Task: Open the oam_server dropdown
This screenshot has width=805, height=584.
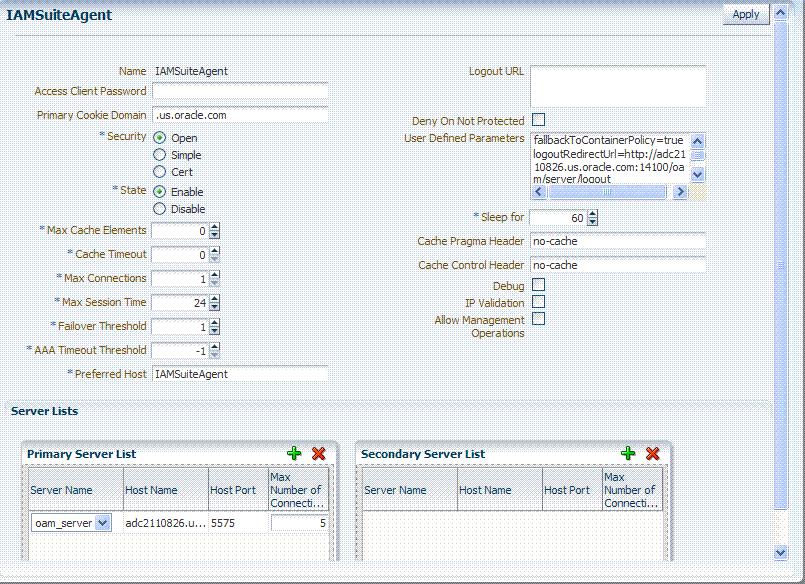Action: click(103, 523)
